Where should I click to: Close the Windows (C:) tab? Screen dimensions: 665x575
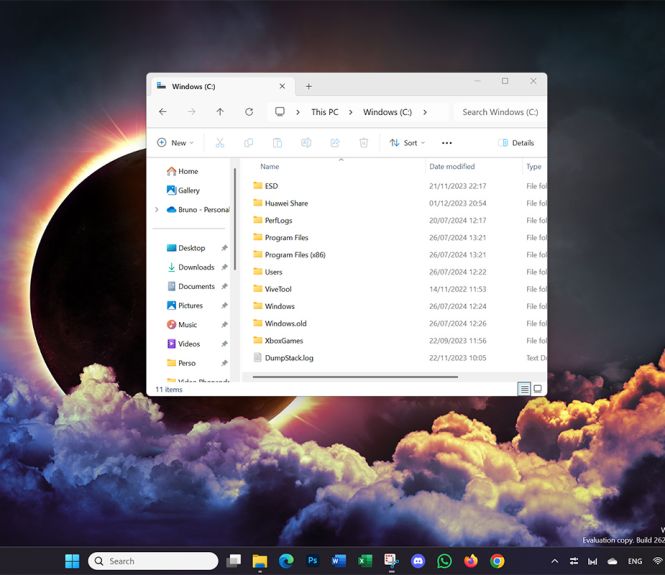(282, 87)
